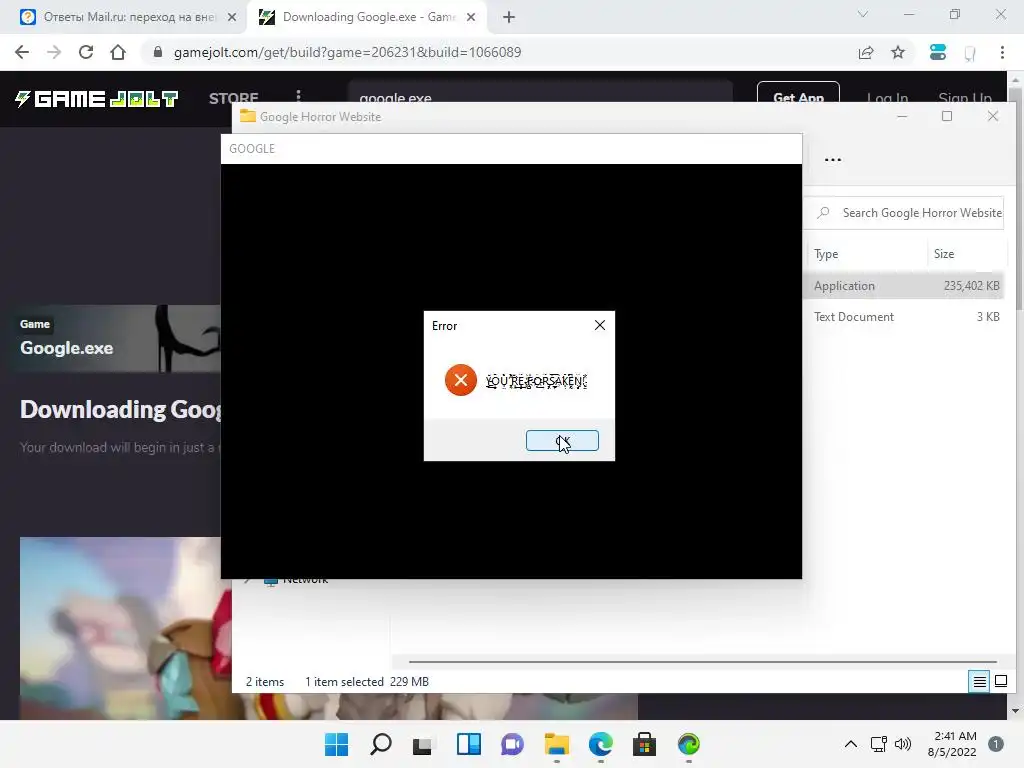Click the red error icon in dialog

(x=460, y=380)
